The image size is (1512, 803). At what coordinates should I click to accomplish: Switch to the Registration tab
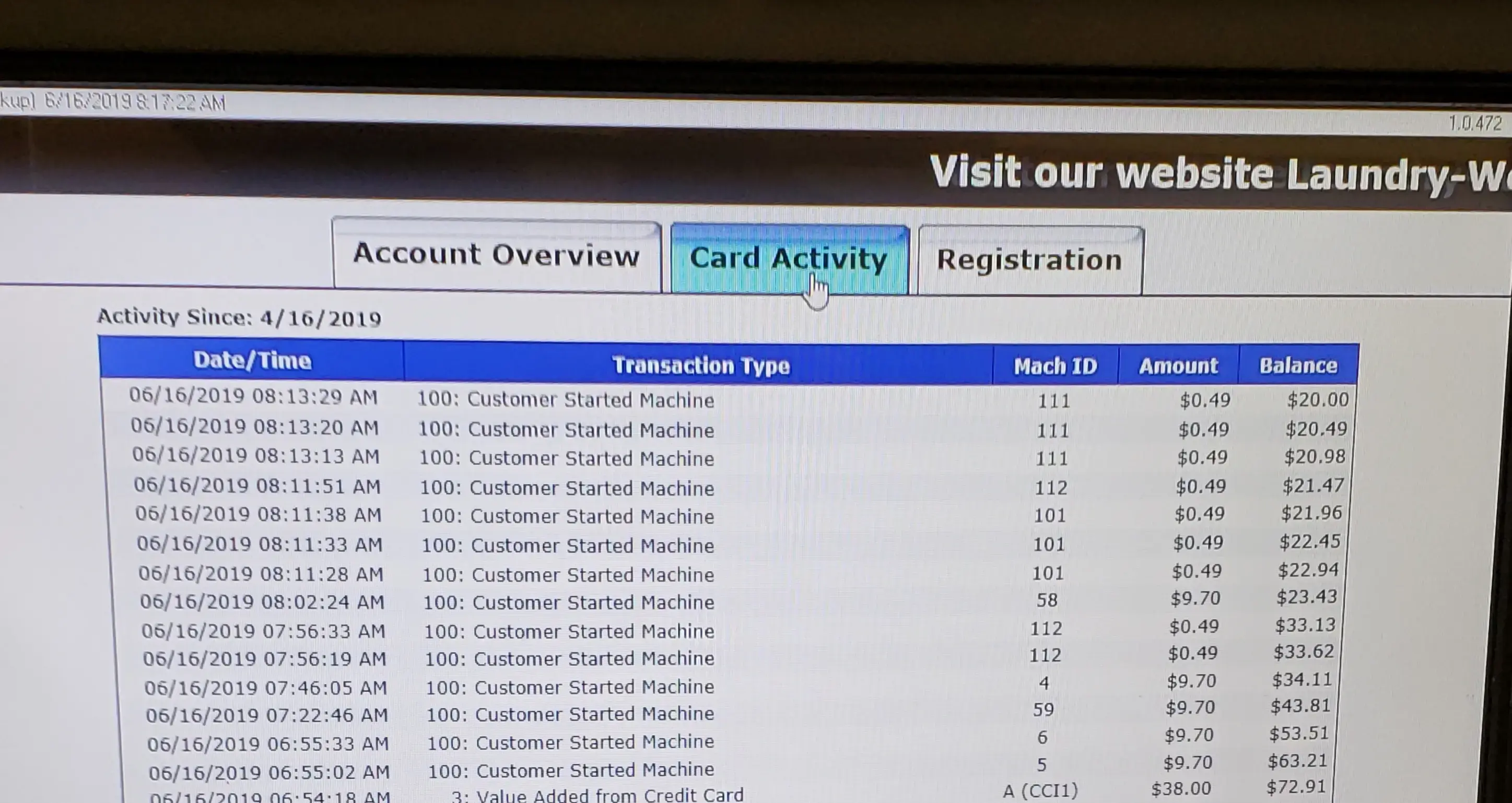[1029, 260]
